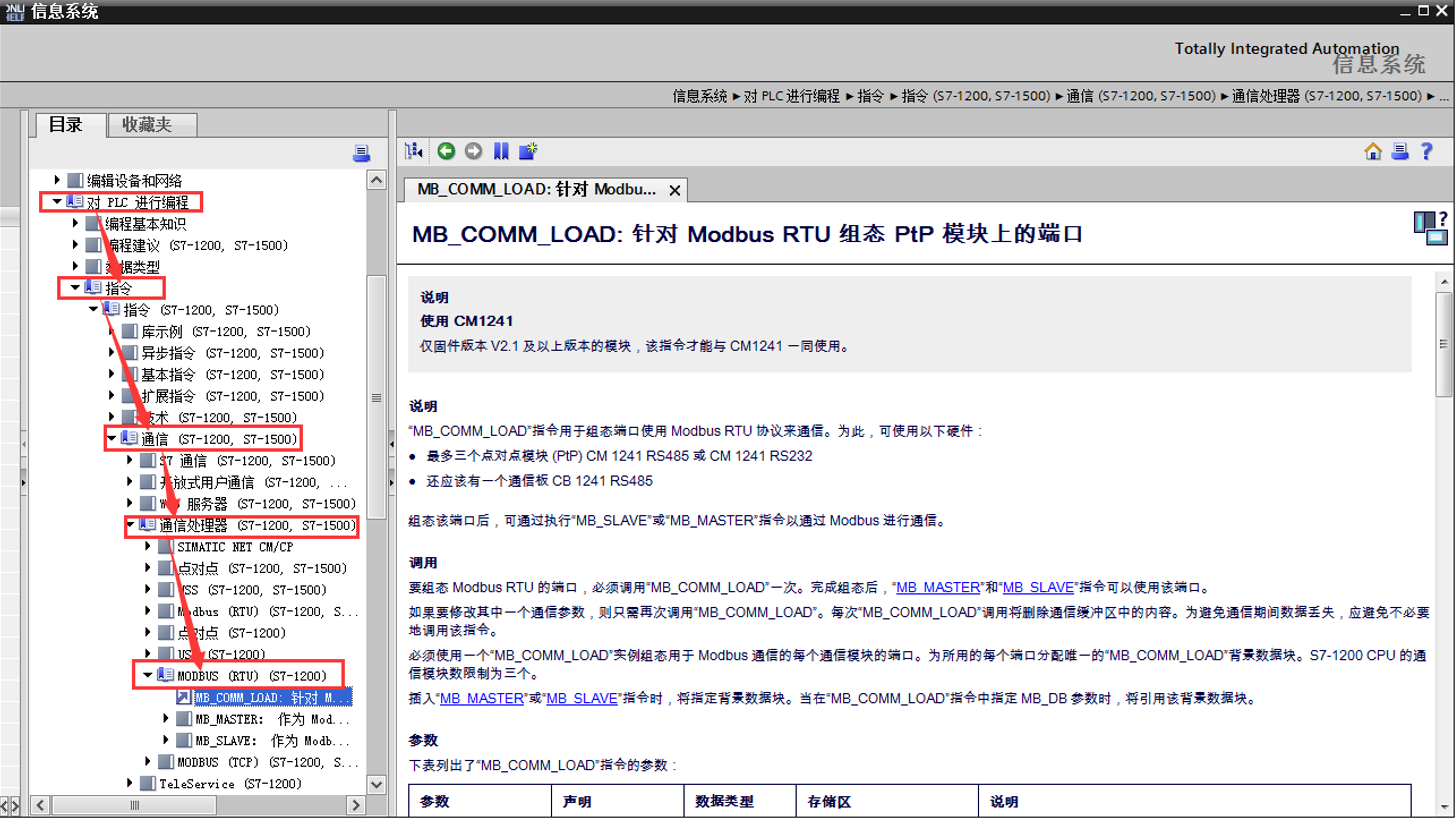
Task: Expand USS (S7-1200, S7-1500) node
Action: coord(148,590)
